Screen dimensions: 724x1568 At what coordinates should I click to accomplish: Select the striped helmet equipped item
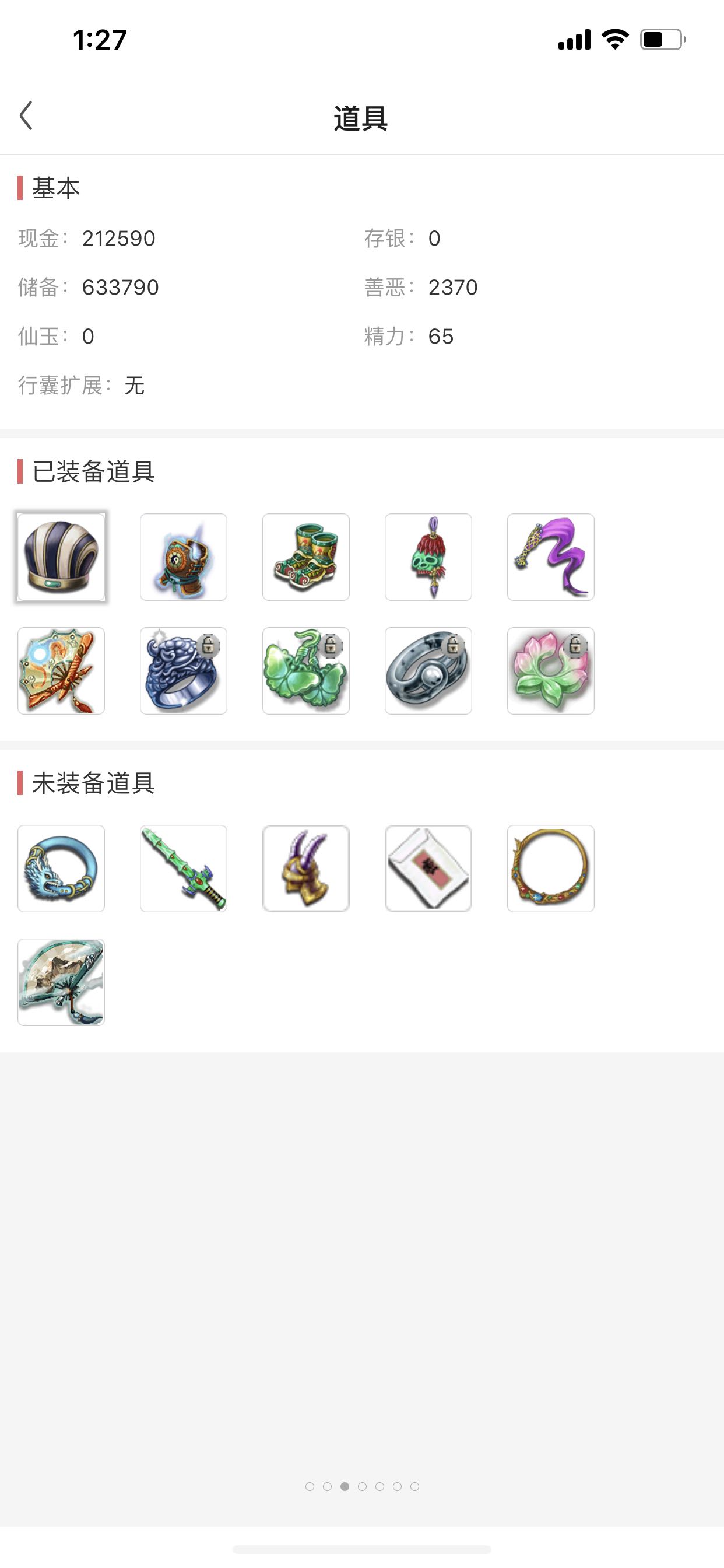tap(61, 557)
